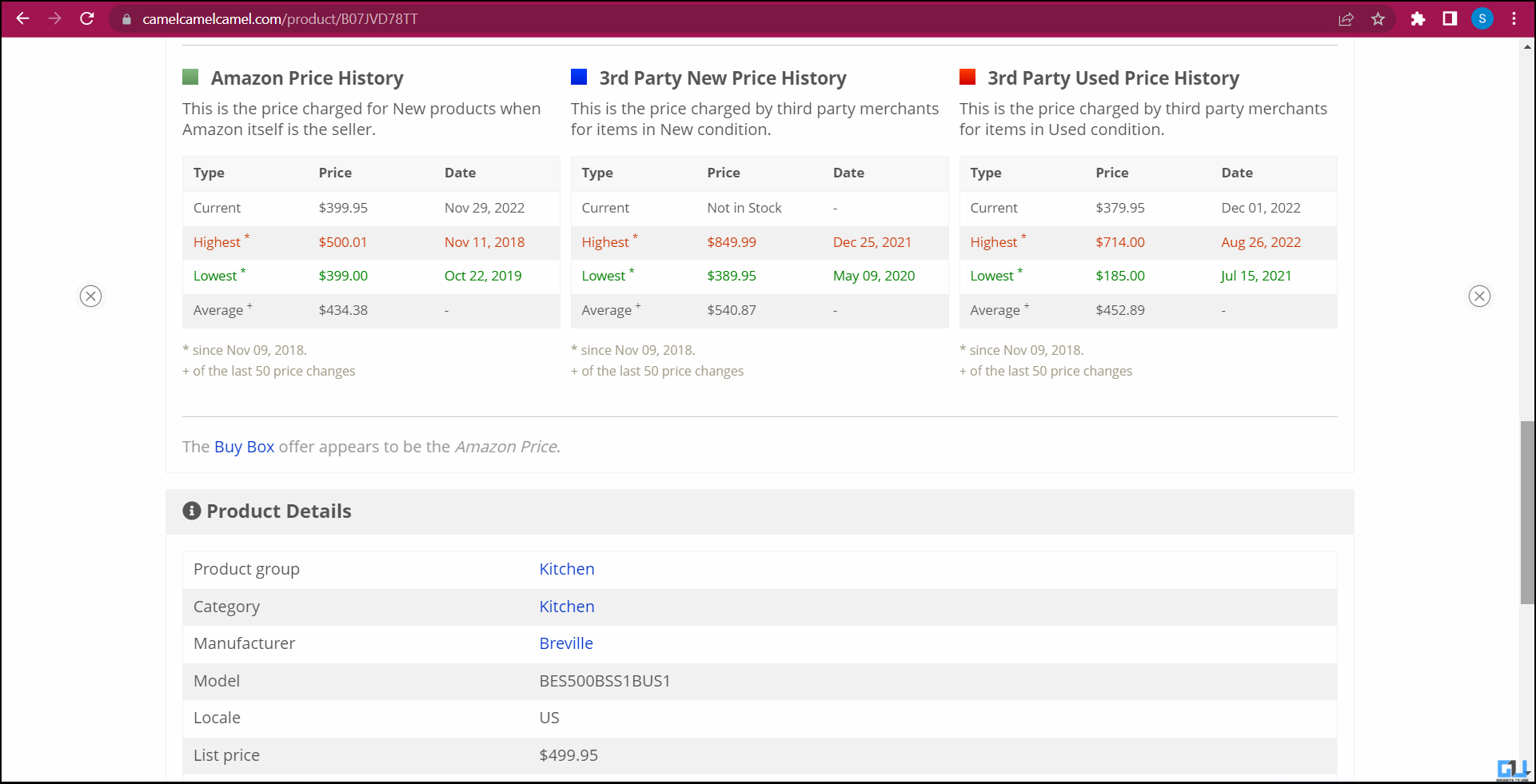Reload the current page
This screenshot has width=1536, height=784.
tap(87, 18)
